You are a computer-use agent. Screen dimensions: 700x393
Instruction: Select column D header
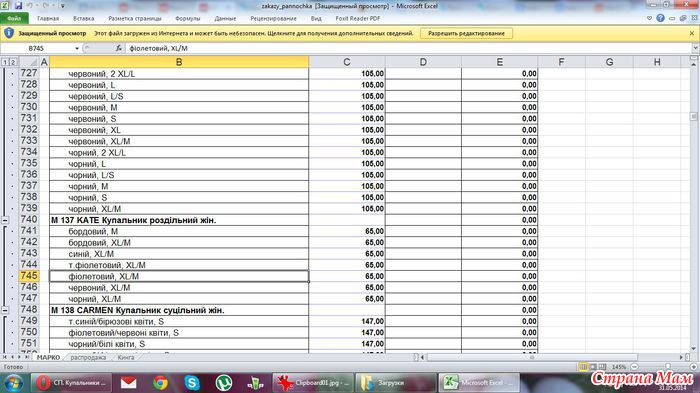click(x=423, y=62)
